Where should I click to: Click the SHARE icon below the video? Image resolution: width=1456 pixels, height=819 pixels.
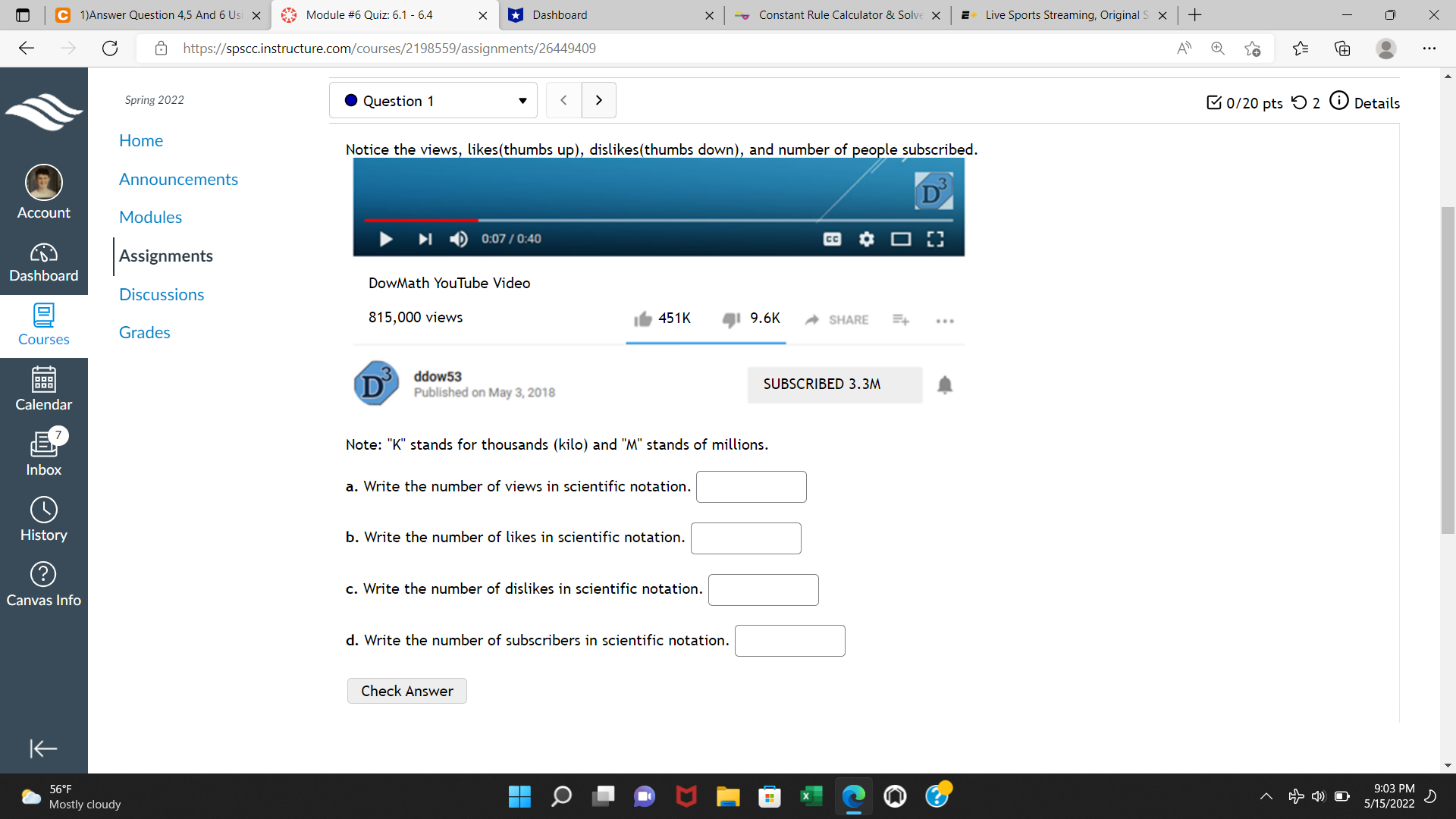click(813, 319)
